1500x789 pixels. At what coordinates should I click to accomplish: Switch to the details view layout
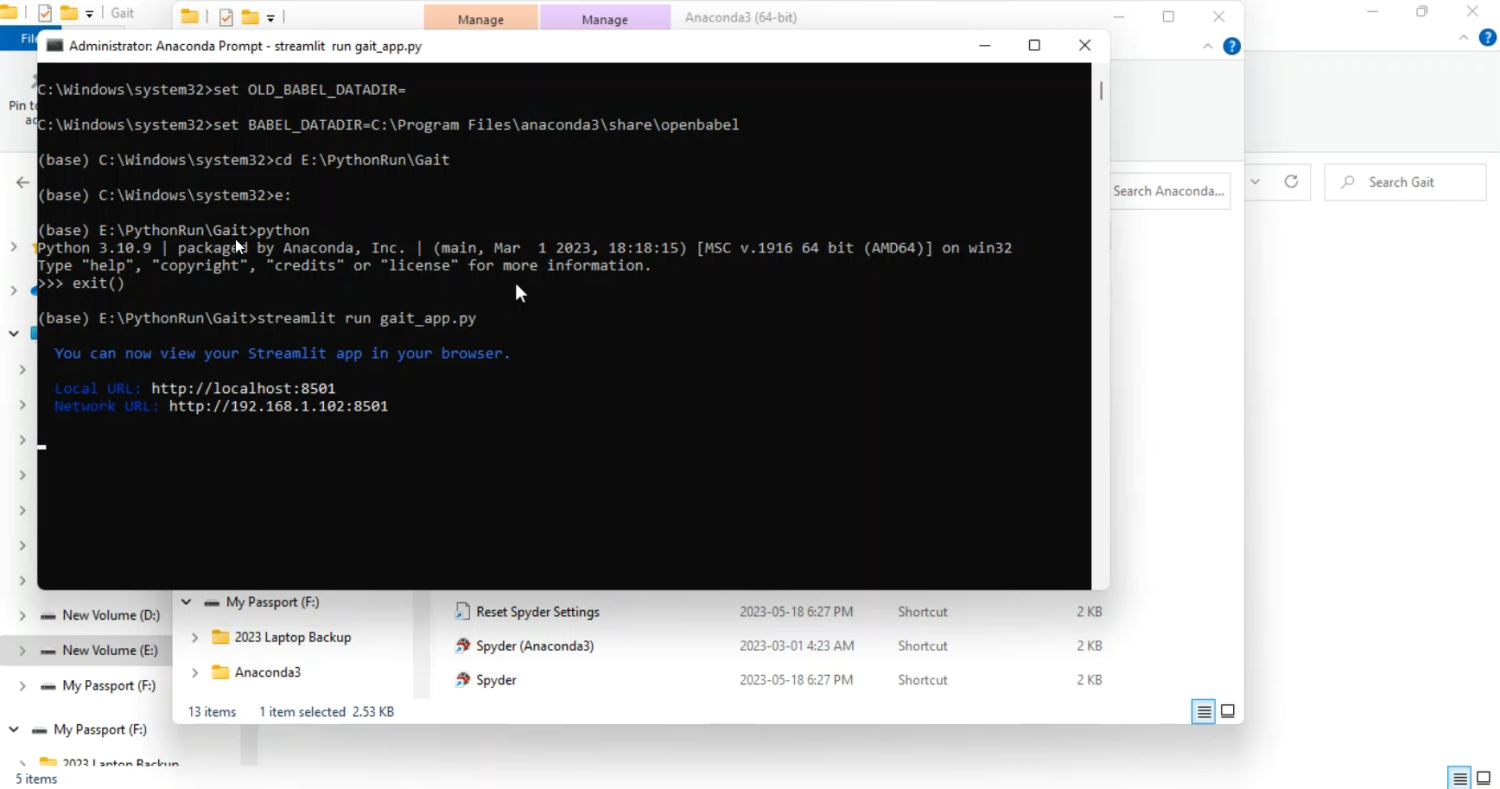tap(1204, 711)
